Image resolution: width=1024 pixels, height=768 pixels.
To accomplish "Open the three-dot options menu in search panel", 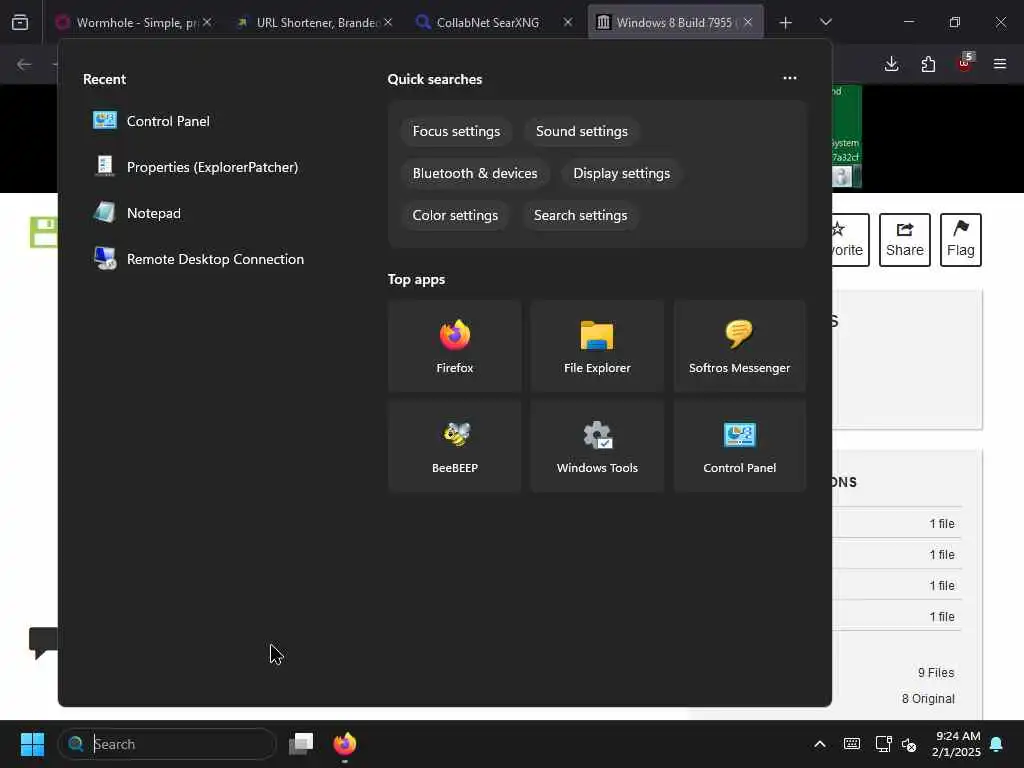I will (x=790, y=78).
